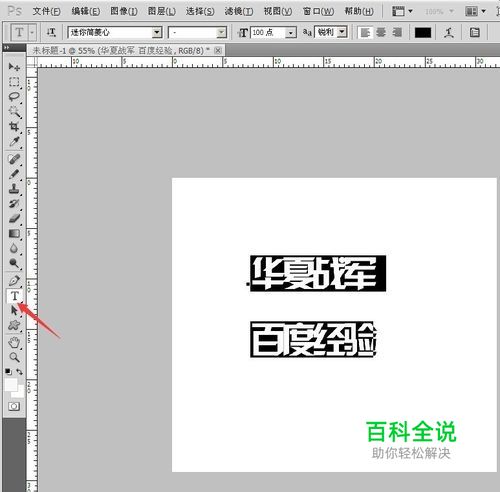Toggle Quick Mask mode
Screen dimensions: 500x492
coord(14,406)
